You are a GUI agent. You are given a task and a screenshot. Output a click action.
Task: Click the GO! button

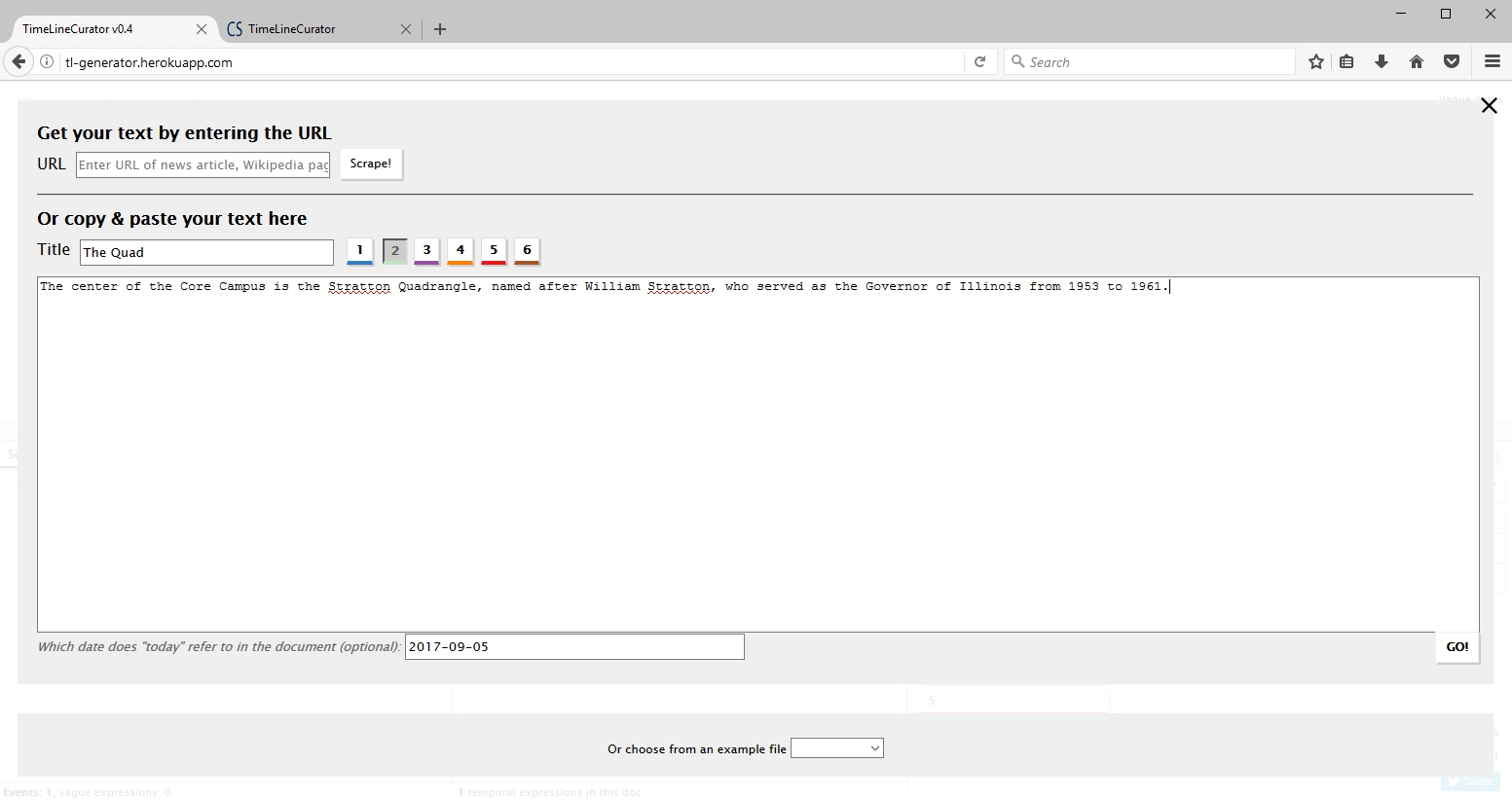click(x=1457, y=647)
